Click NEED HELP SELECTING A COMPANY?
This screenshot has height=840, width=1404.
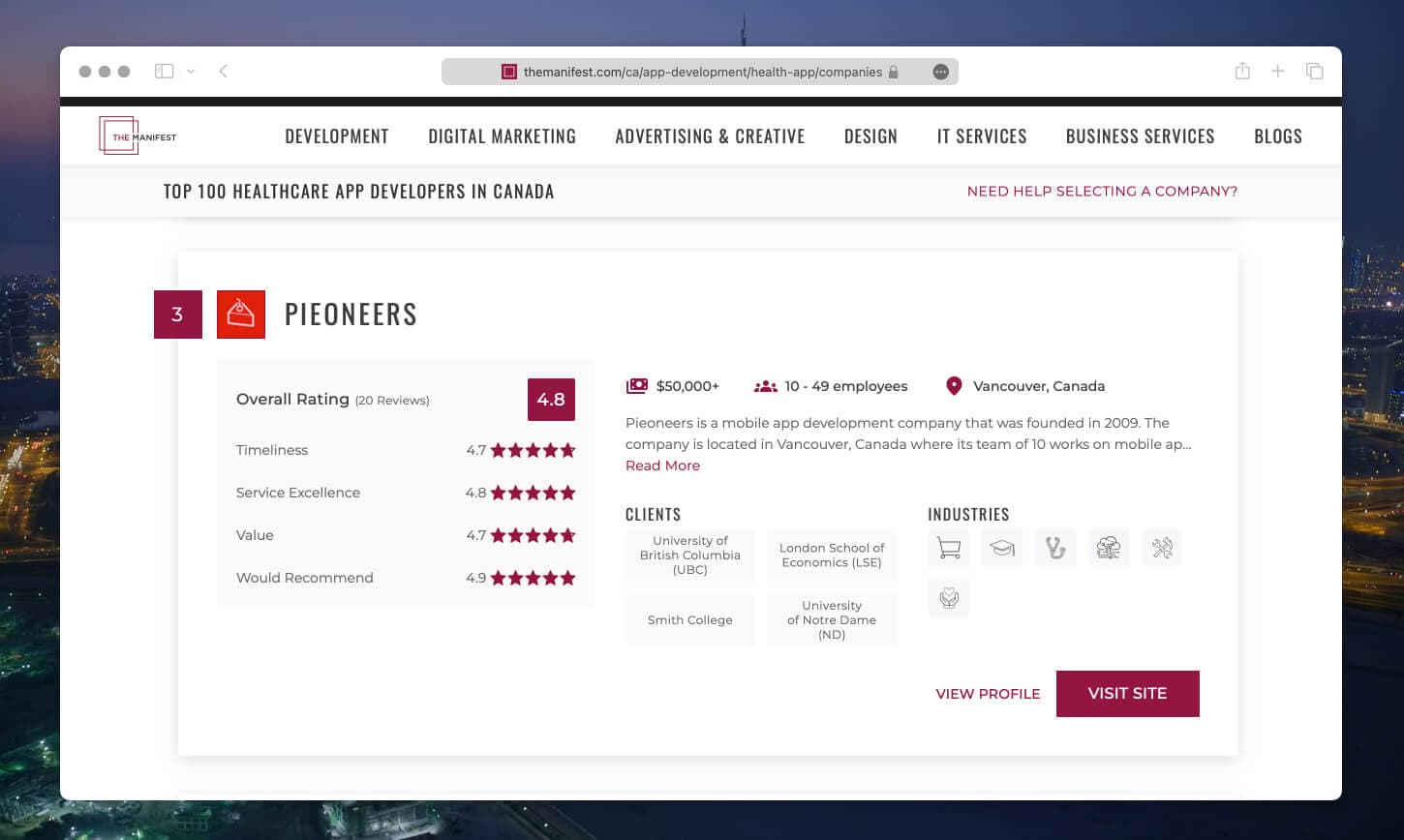(1101, 191)
